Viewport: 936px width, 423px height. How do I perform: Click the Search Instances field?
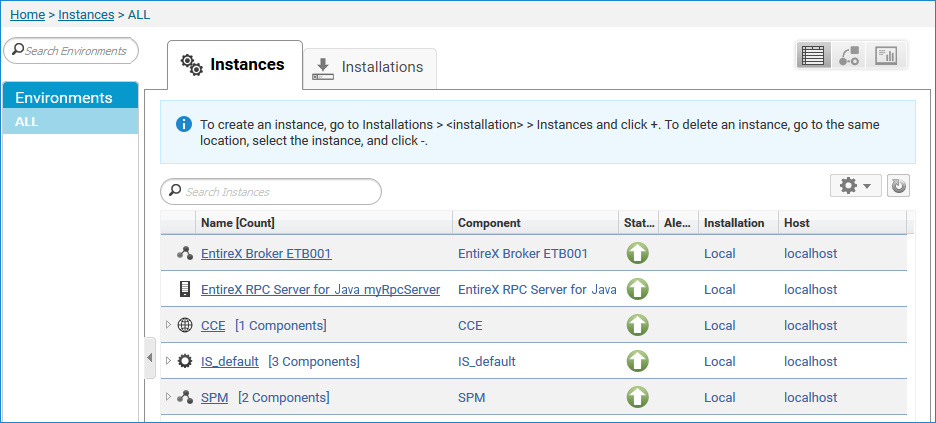pyautogui.click(x=271, y=192)
